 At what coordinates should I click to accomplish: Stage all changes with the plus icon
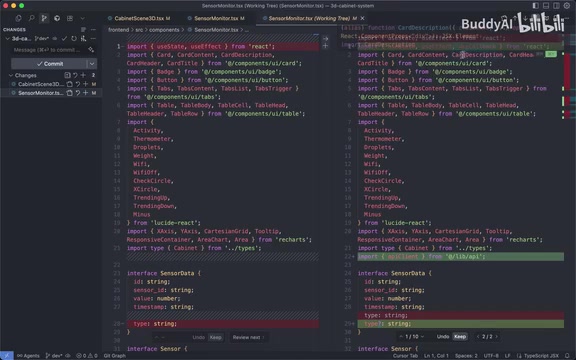(x=83, y=75)
